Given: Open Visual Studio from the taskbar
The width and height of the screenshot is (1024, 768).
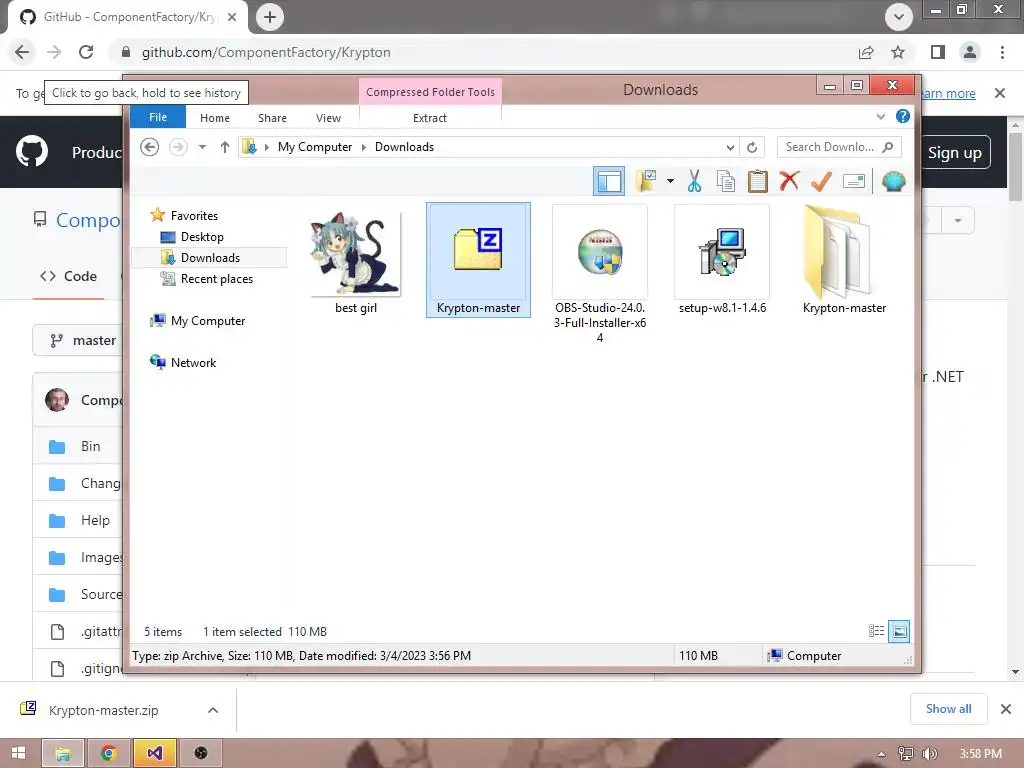Looking at the screenshot, I should pyautogui.click(x=155, y=753).
